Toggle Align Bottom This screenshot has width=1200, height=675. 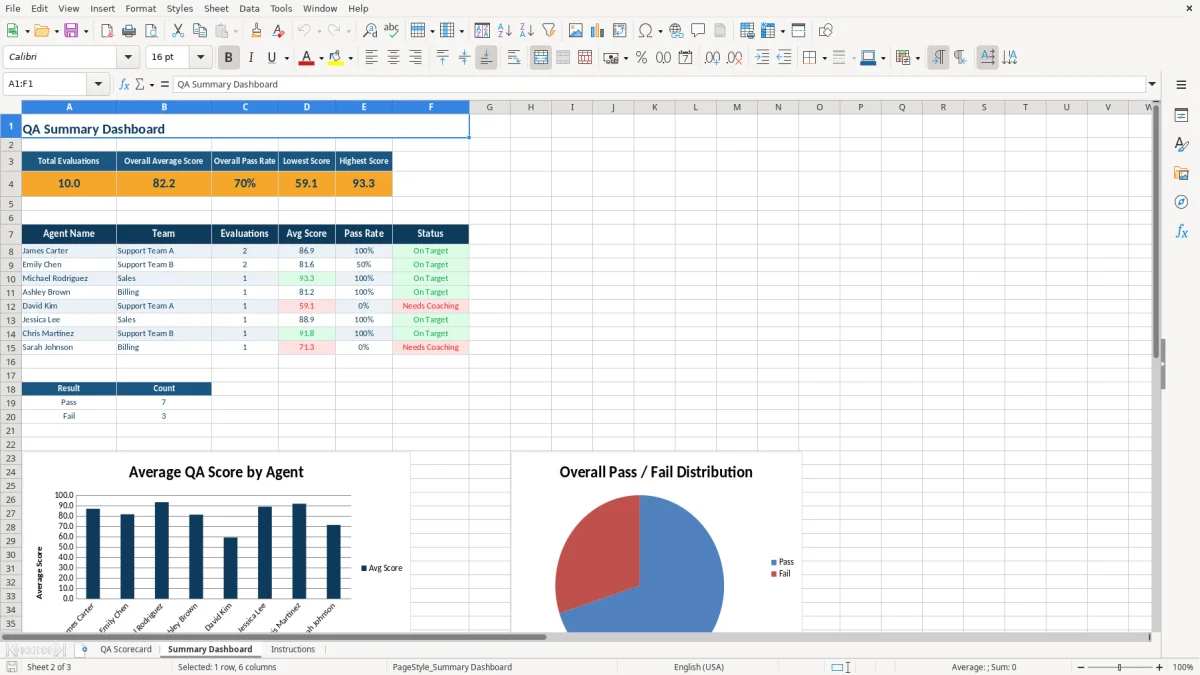(486, 58)
